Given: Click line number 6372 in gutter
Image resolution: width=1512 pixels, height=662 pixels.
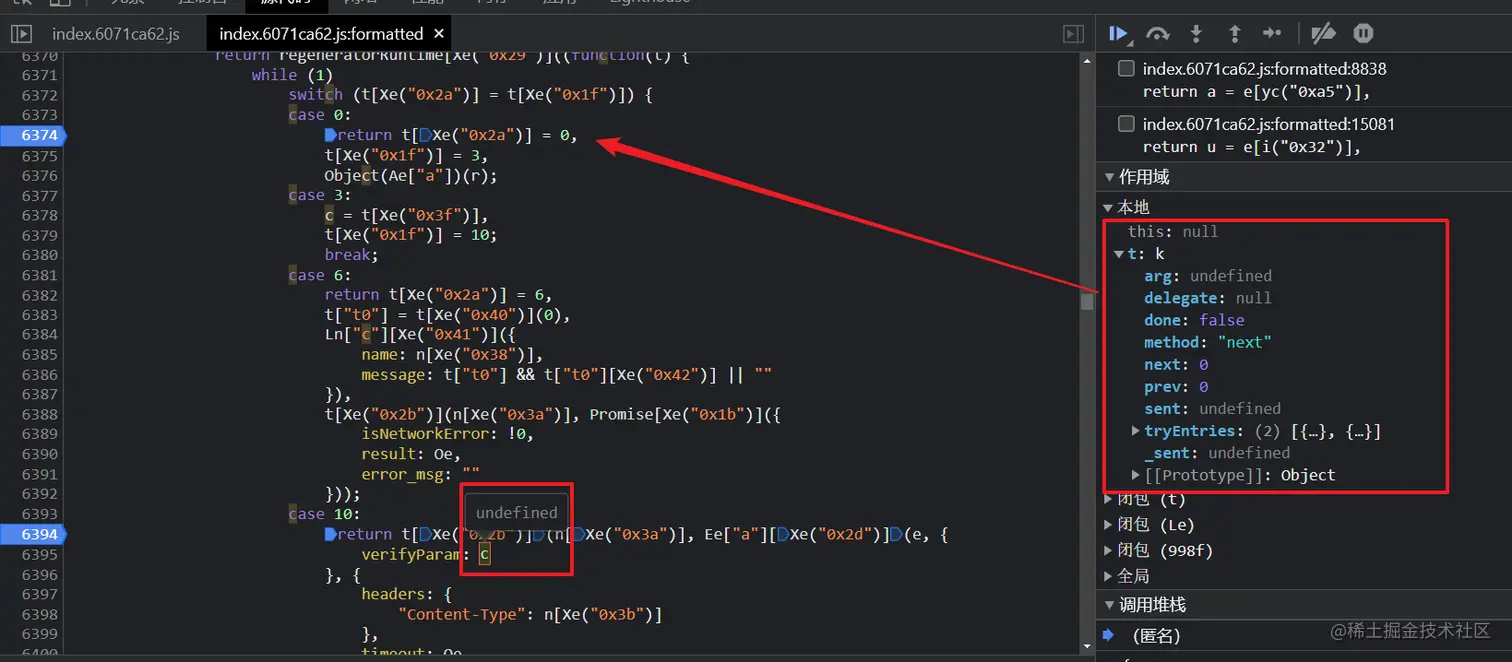Looking at the screenshot, I should click(x=40, y=95).
